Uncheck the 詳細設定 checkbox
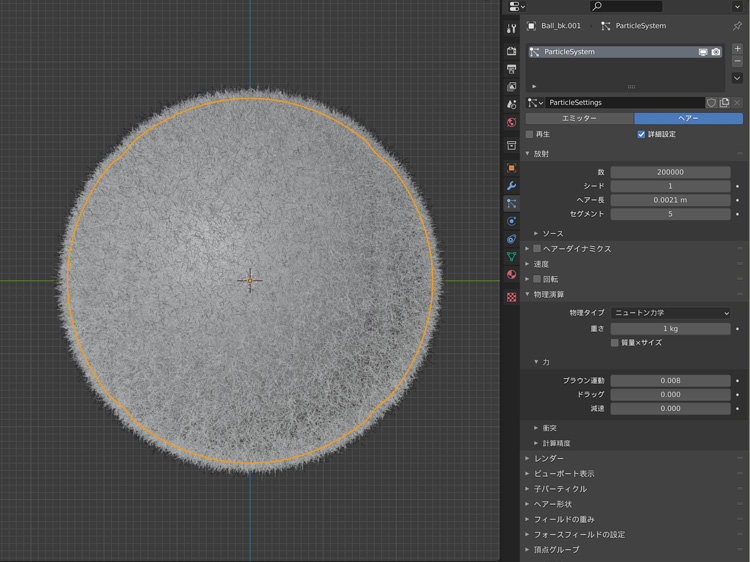The height and width of the screenshot is (562, 750). coord(641,134)
